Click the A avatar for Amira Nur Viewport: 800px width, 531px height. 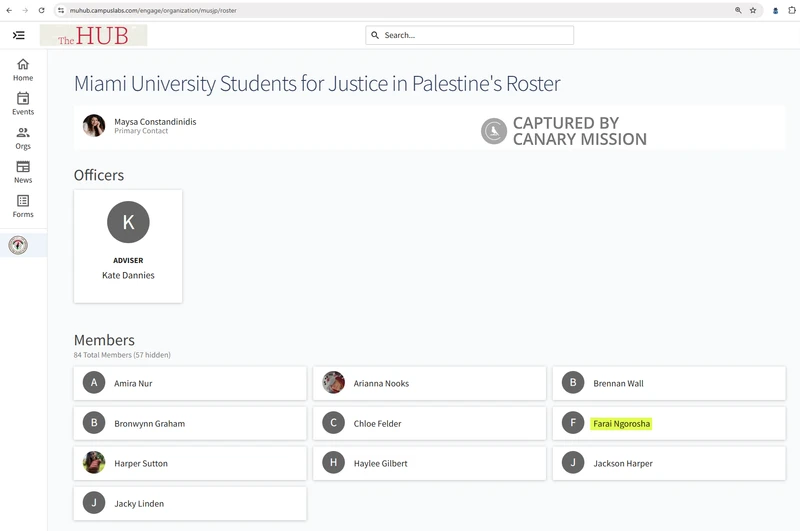(94, 383)
